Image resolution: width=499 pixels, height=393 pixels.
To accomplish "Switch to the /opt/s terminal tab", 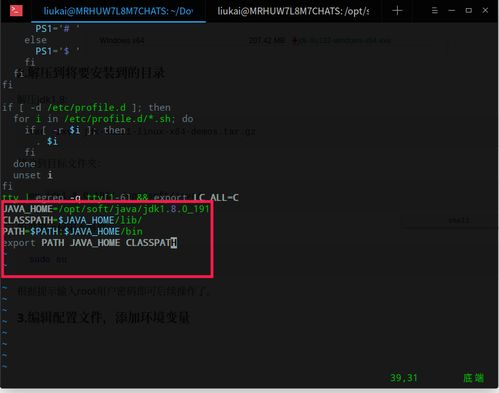I will pyautogui.click(x=293, y=11).
